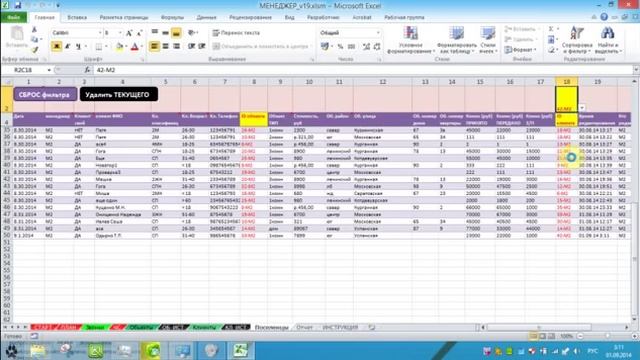
Task: Align text to top
Action: [x=155, y=33]
